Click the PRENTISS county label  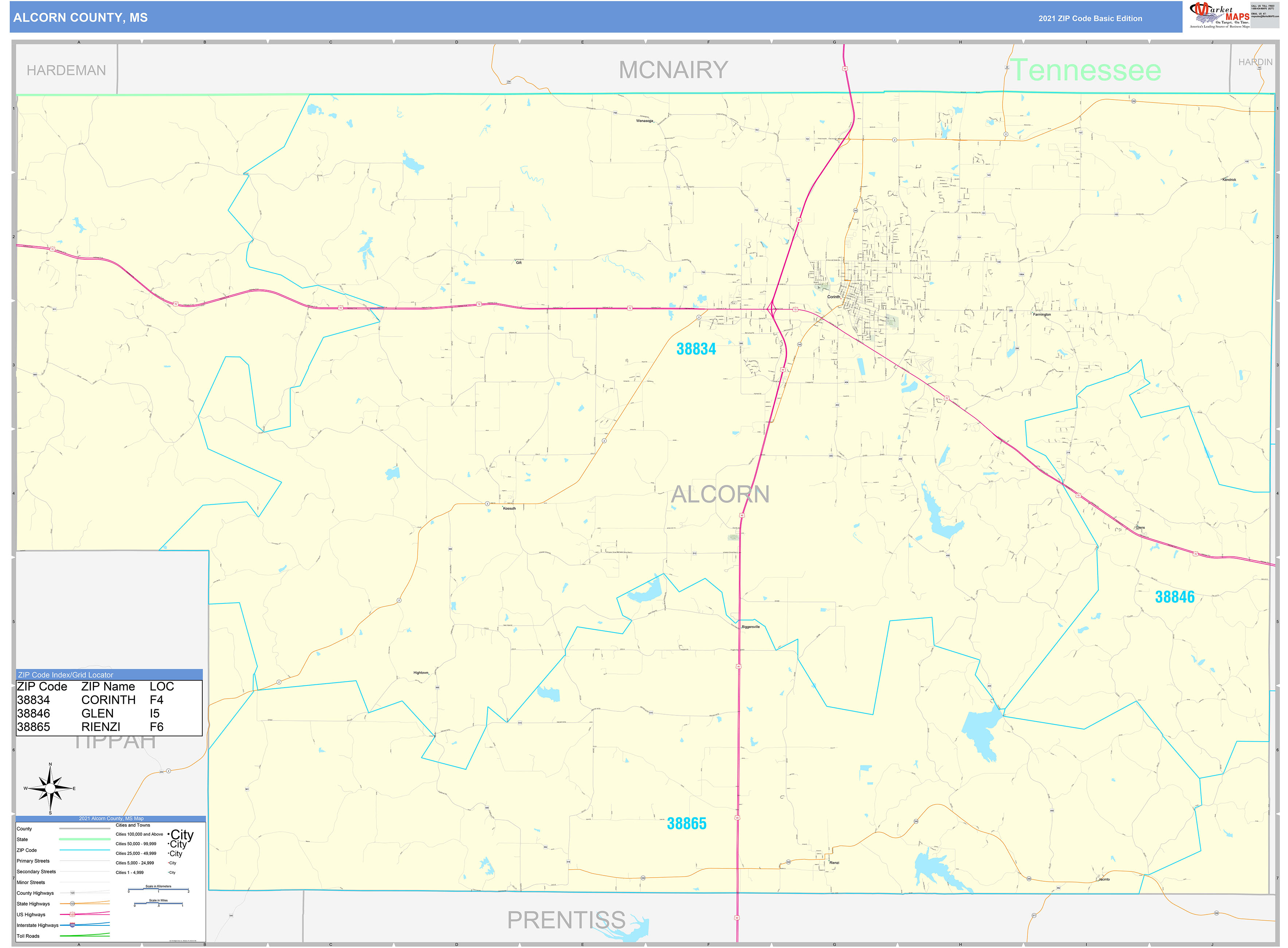point(566,920)
